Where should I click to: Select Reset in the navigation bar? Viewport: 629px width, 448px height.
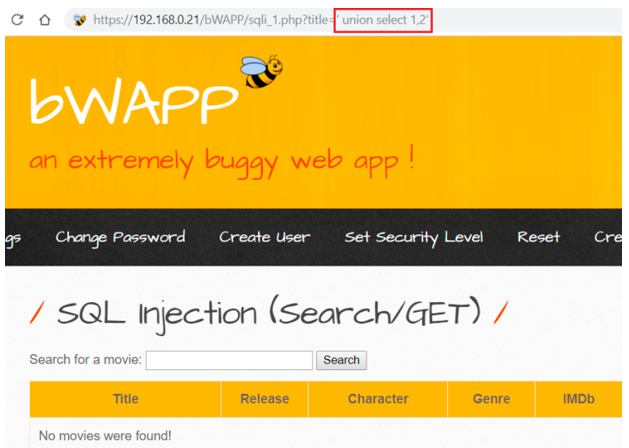click(538, 237)
